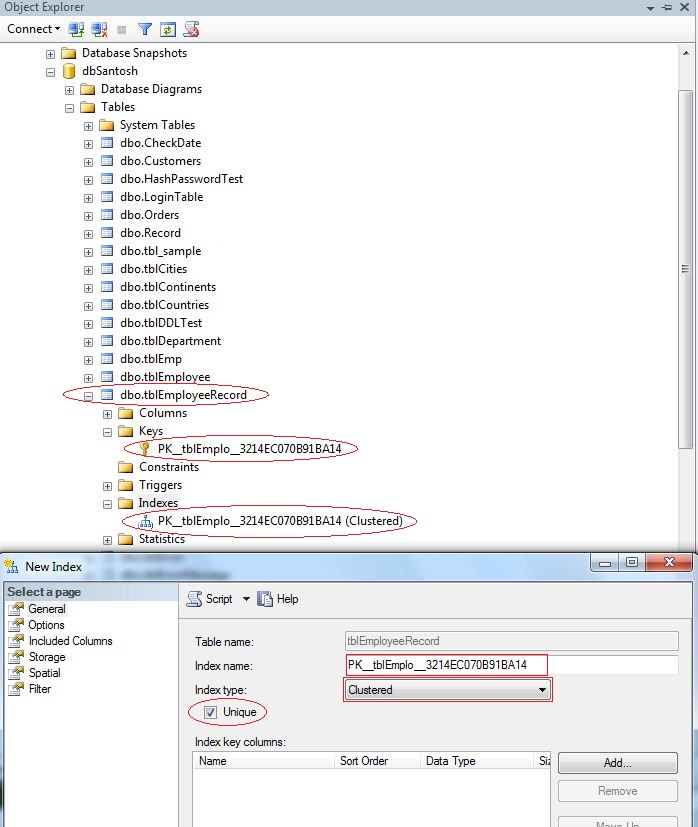The image size is (698, 827).
Task: Open the Connect dropdown in Object Explorer
Action: [x=33, y=29]
